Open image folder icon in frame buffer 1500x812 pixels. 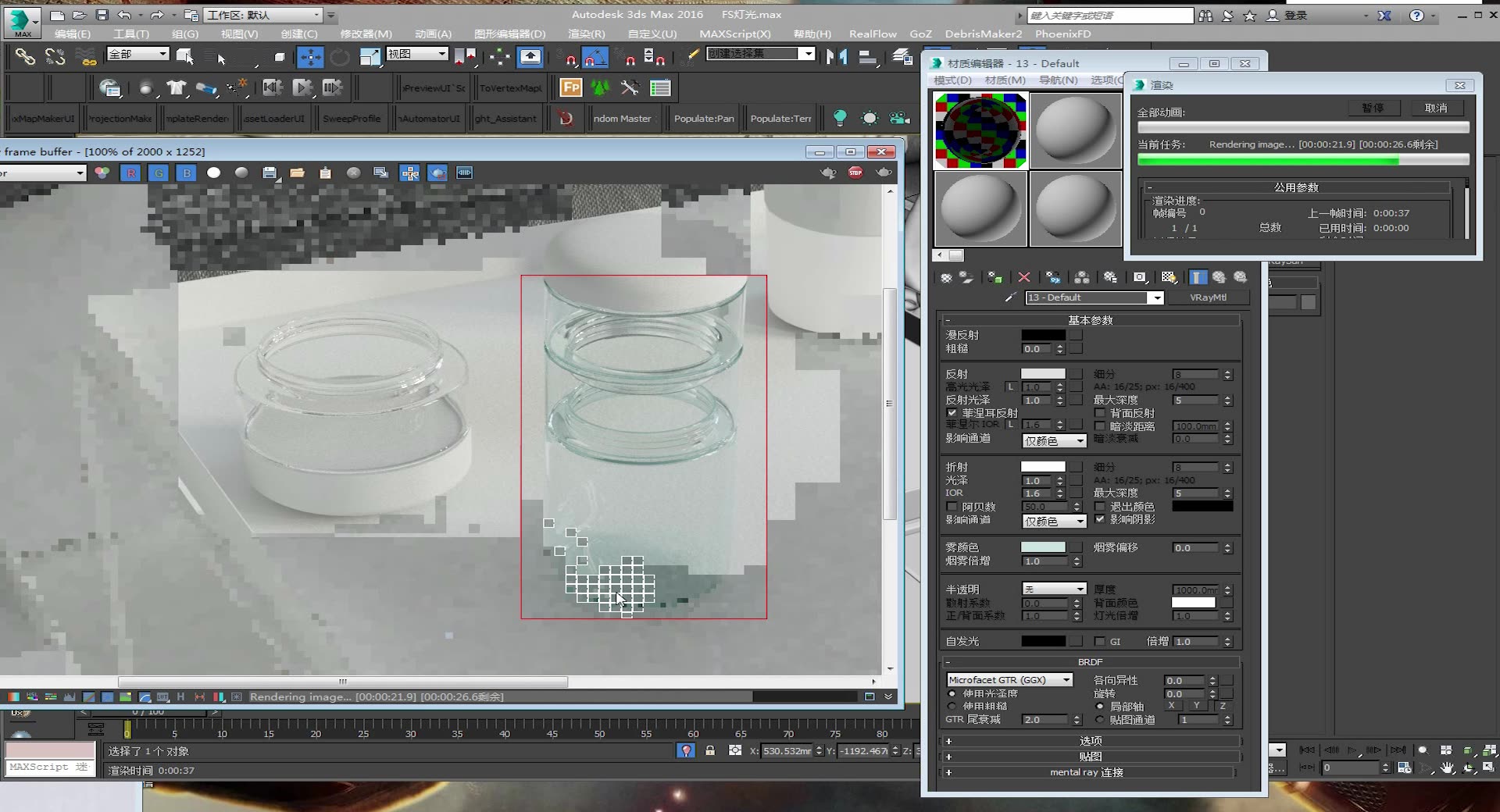[297, 173]
